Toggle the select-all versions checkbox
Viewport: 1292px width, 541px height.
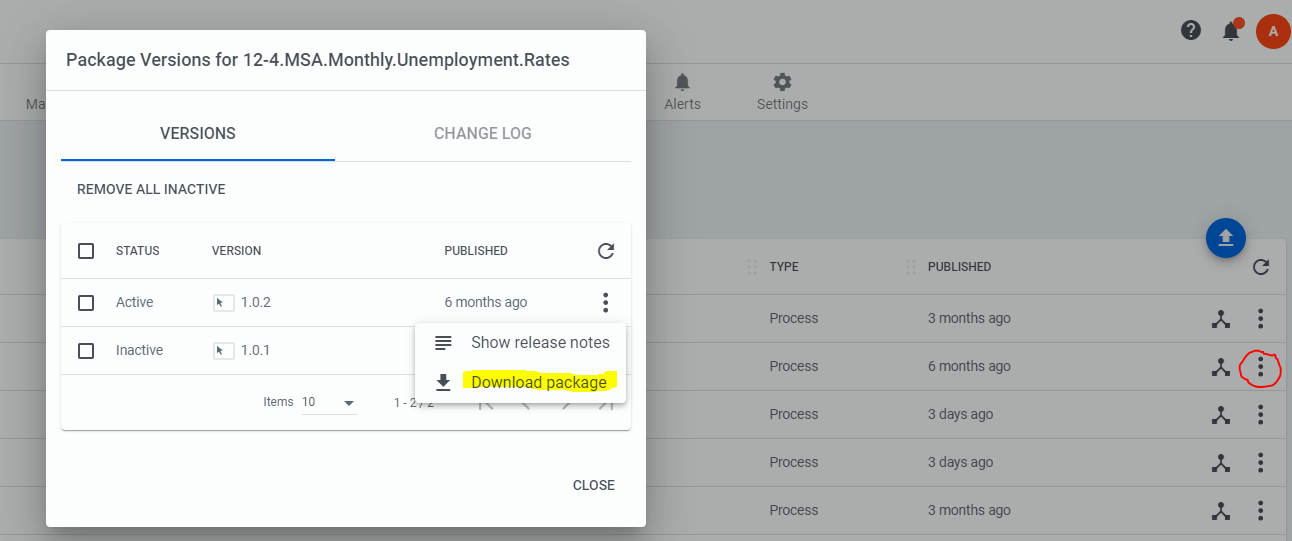tap(86, 251)
